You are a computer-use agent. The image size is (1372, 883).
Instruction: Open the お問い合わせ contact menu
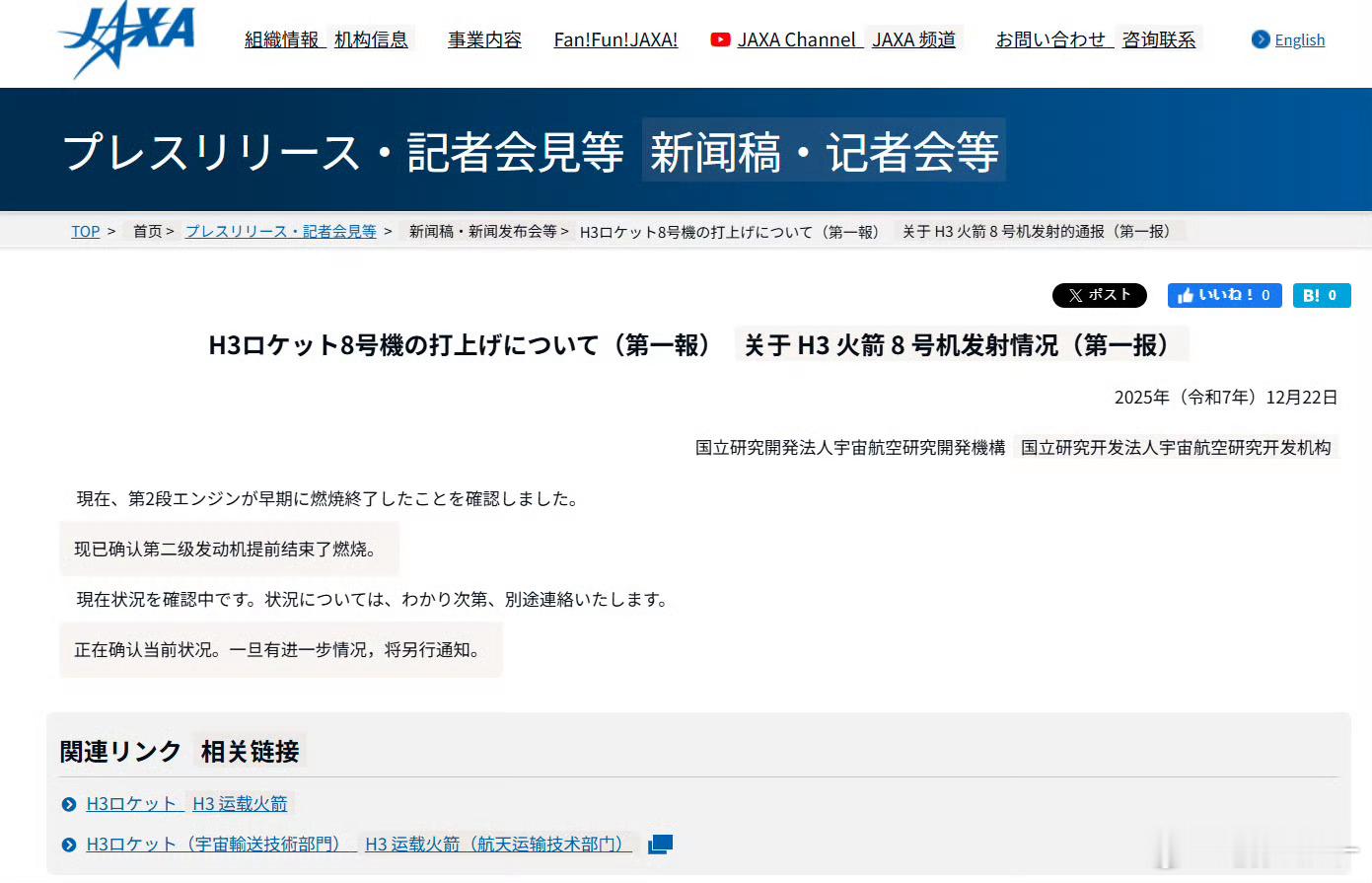1050,39
